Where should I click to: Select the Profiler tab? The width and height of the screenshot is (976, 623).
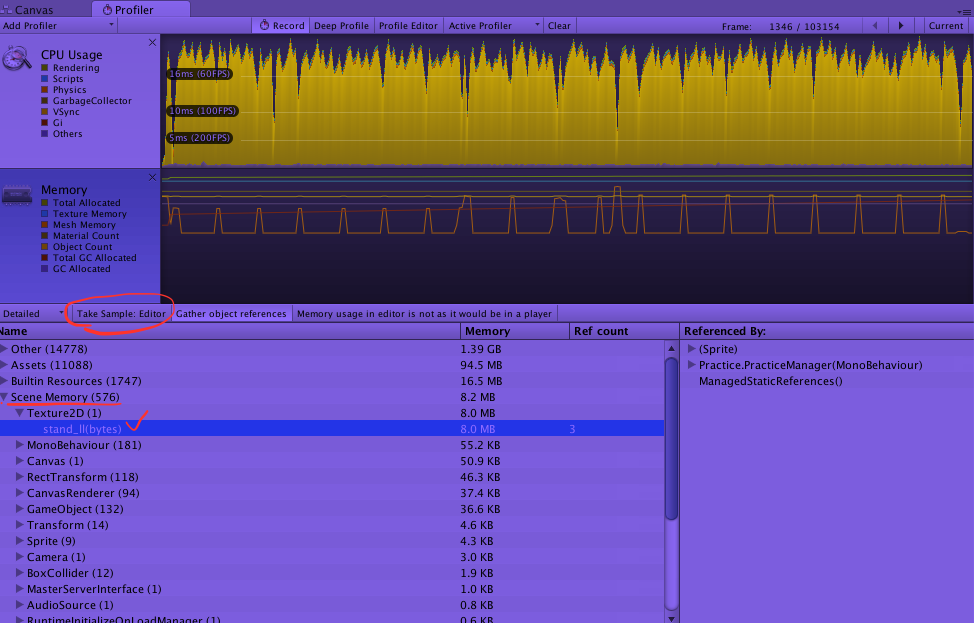click(x=141, y=9)
